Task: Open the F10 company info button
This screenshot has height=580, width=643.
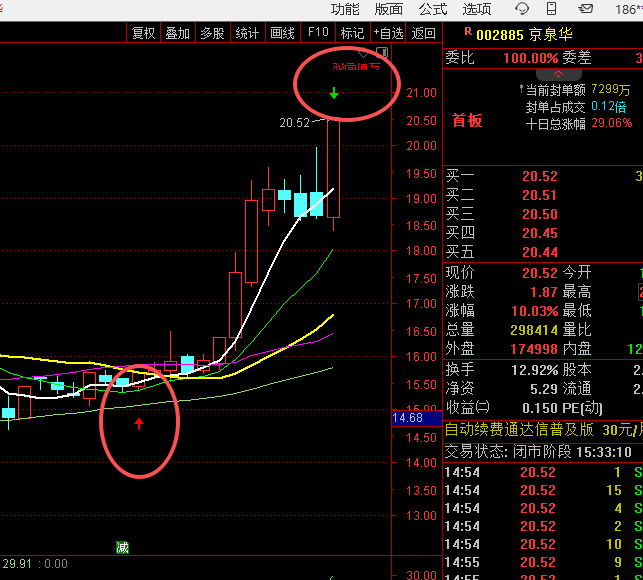Action: [x=318, y=32]
